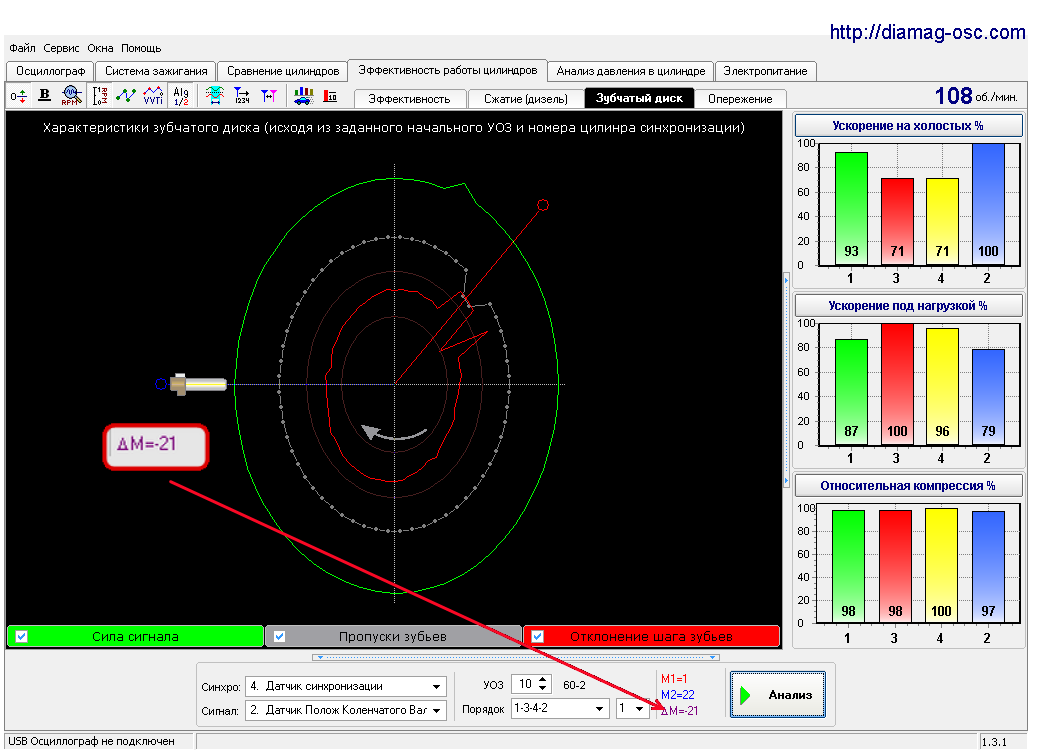1040x754 pixels.
Task: Click the green play arrow in Анализ button
Action: (745, 695)
